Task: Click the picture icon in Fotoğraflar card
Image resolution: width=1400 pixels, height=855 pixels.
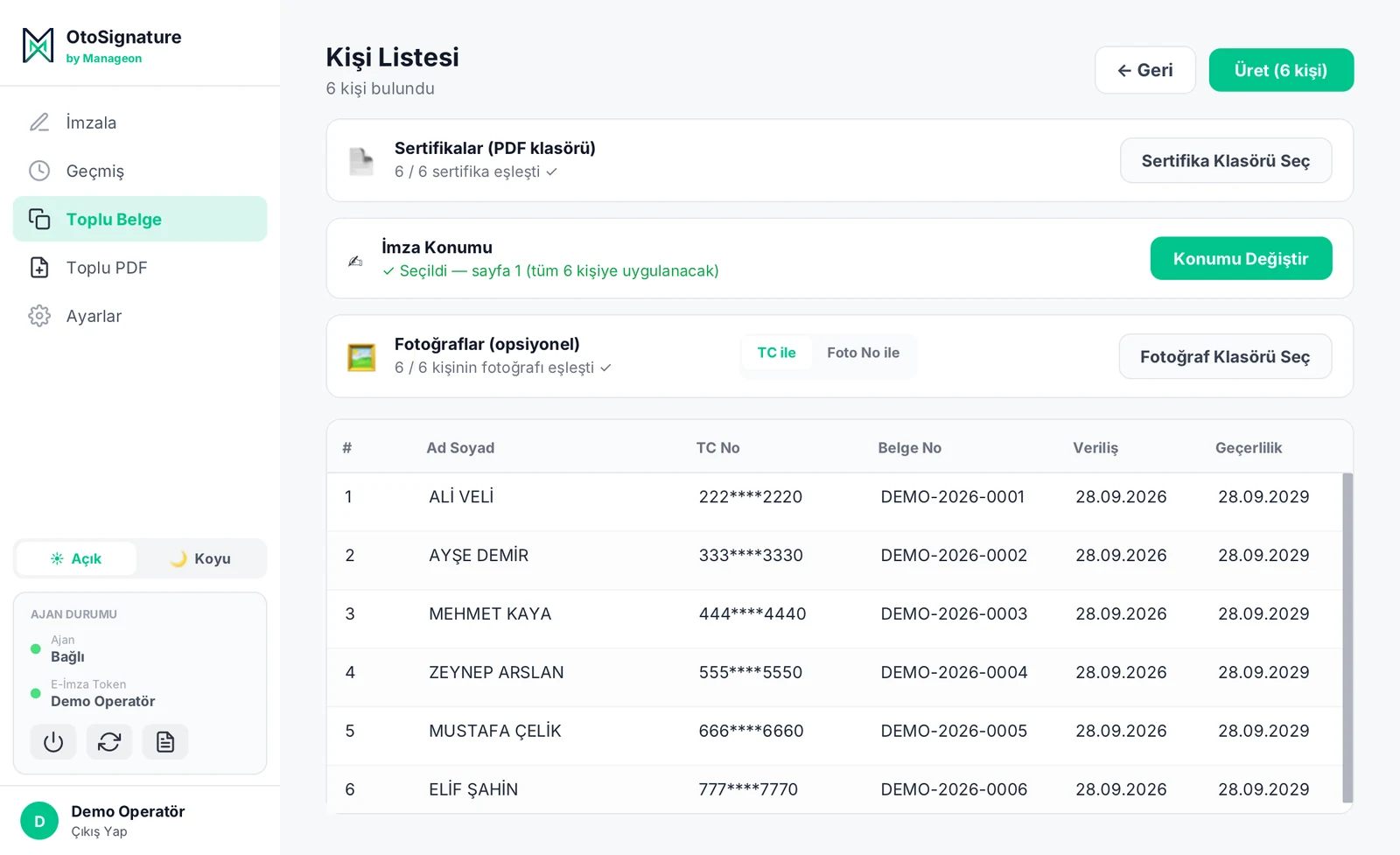Action: point(361,357)
